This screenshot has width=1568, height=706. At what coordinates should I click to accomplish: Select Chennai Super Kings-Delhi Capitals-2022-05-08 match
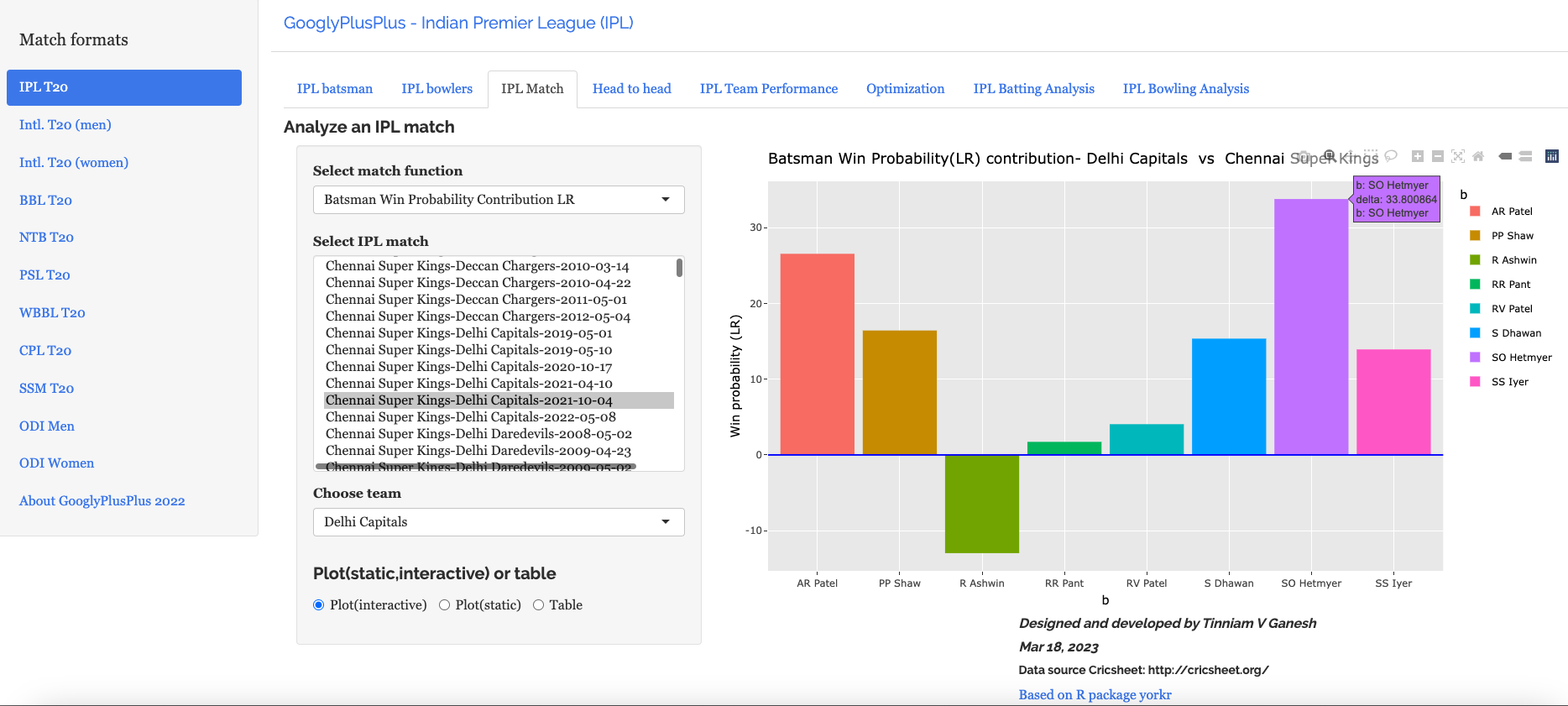pyautogui.click(x=471, y=417)
